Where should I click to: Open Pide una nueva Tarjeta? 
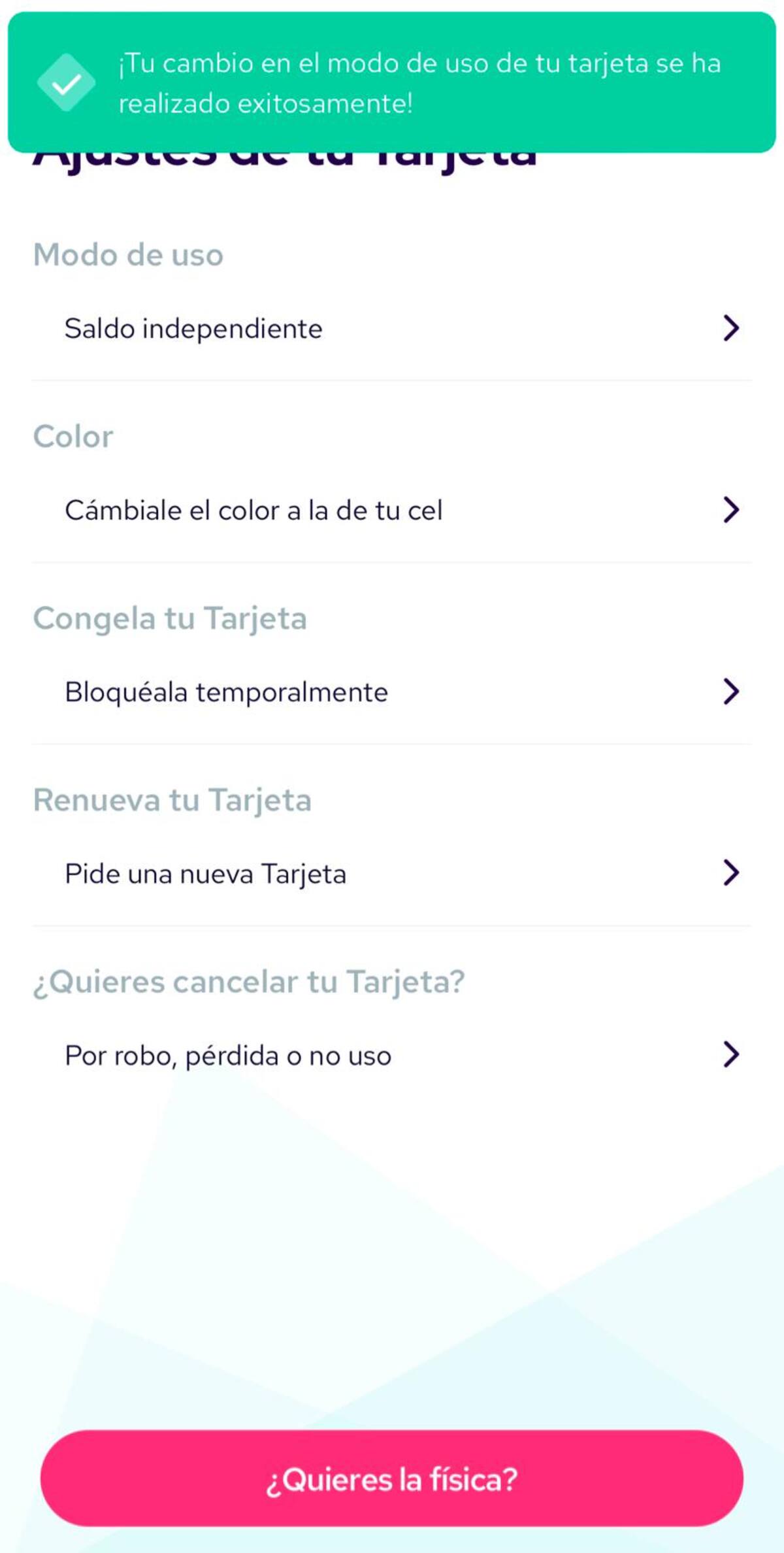pyautogui.click(x=205, y=874)
